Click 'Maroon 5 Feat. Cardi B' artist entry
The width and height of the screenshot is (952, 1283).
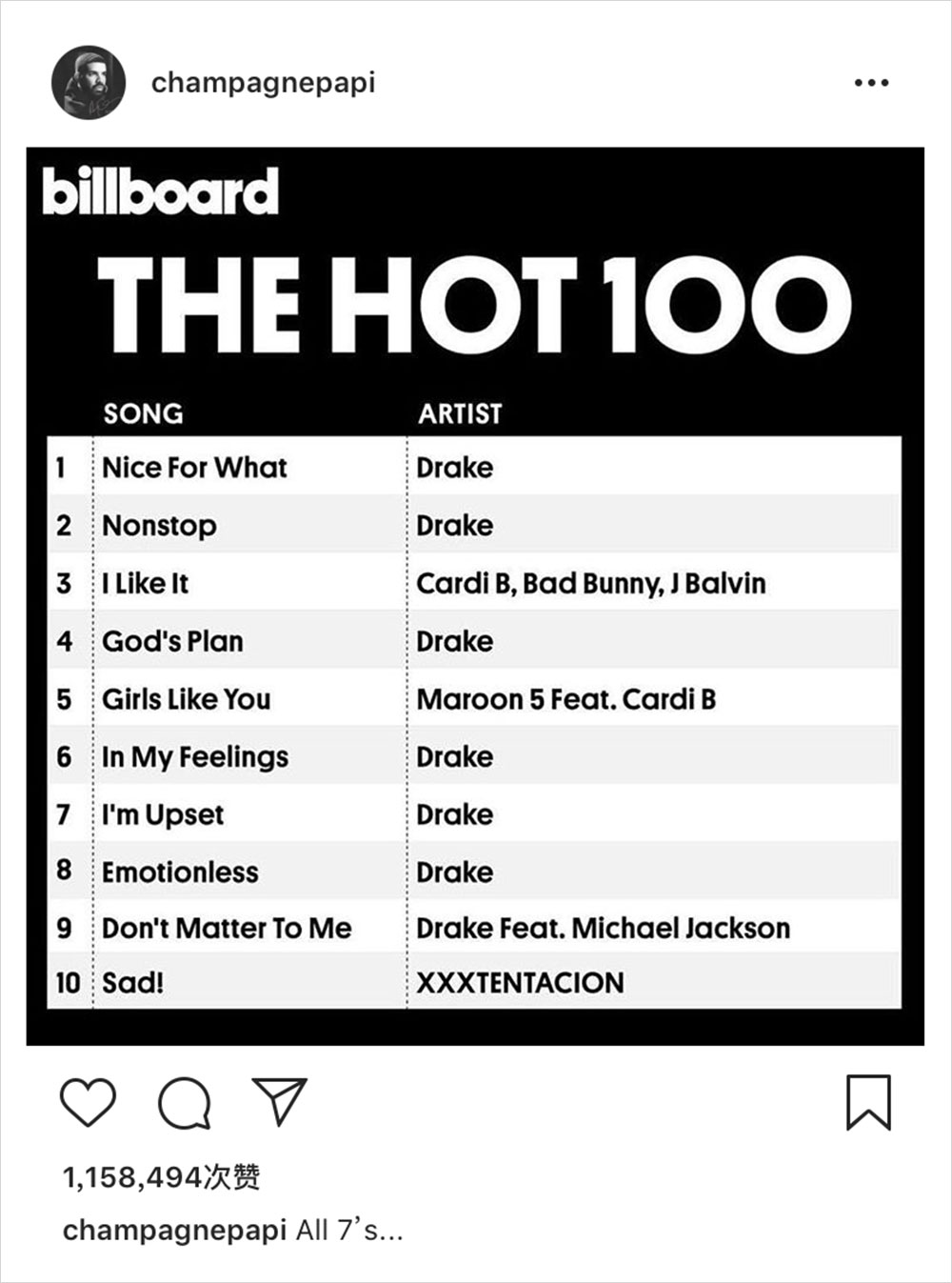tap(565, 699)
